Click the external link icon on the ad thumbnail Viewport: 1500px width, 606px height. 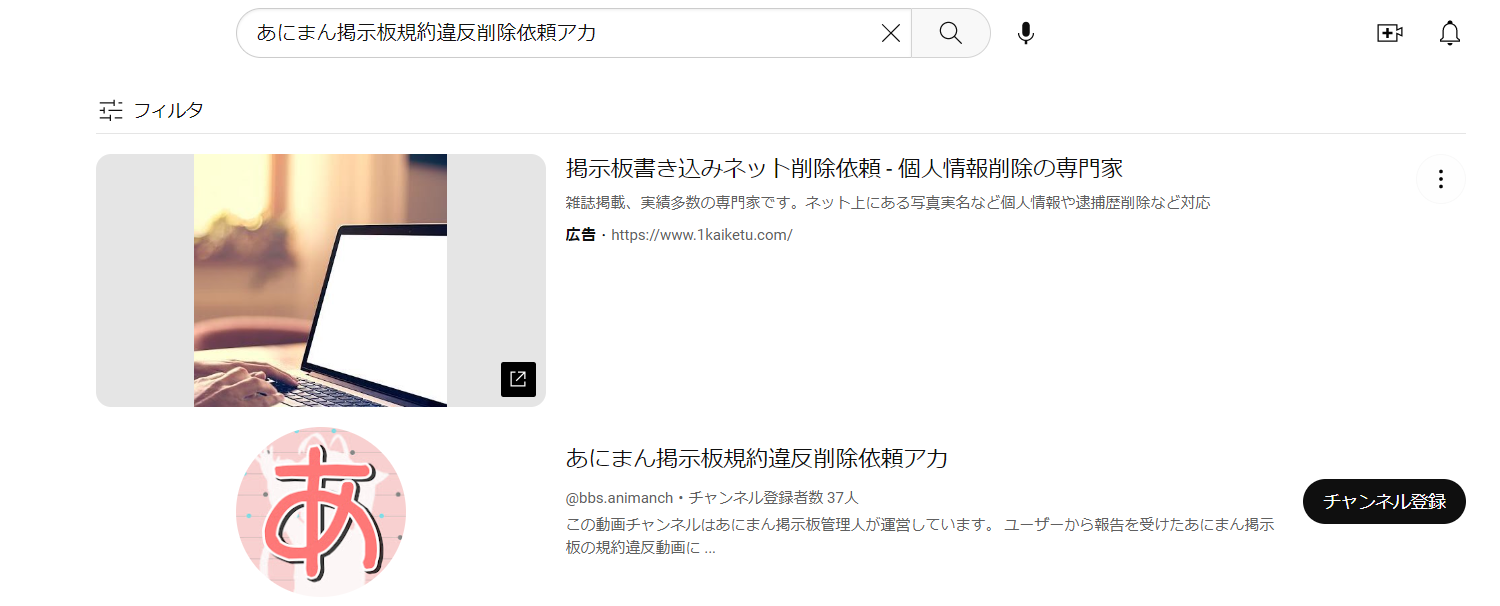pos(518,379)
